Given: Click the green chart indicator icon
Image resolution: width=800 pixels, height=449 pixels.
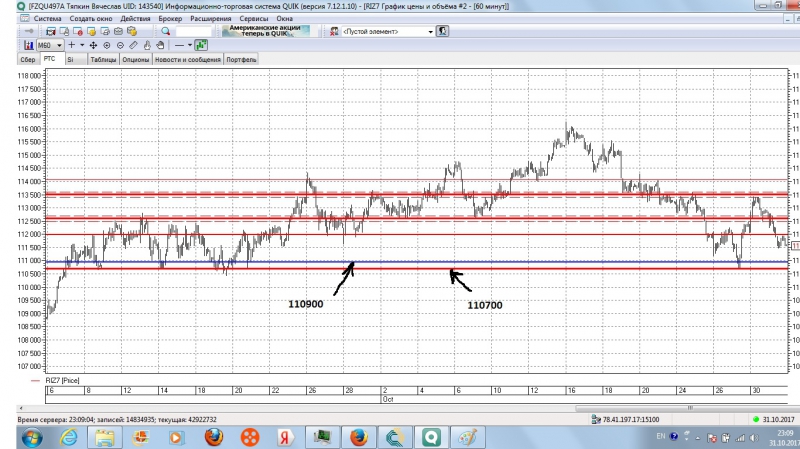Looking at the screenshot, I should click(x=201, y=45).
